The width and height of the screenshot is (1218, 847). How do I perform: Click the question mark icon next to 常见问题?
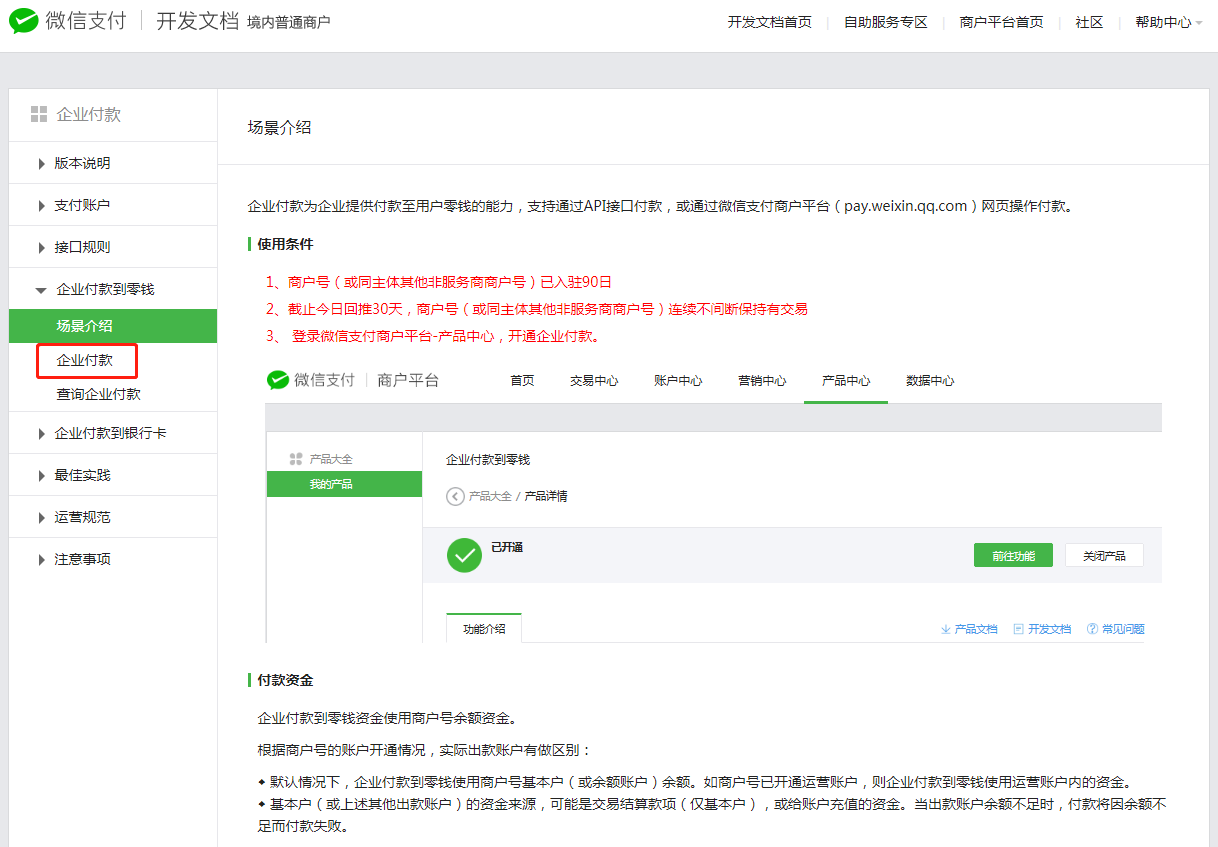click(1092, 629)
